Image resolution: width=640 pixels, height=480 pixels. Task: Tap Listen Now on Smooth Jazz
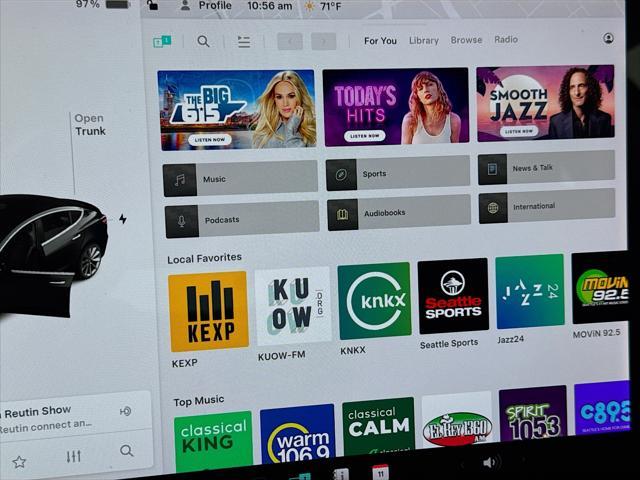[519, 131]
